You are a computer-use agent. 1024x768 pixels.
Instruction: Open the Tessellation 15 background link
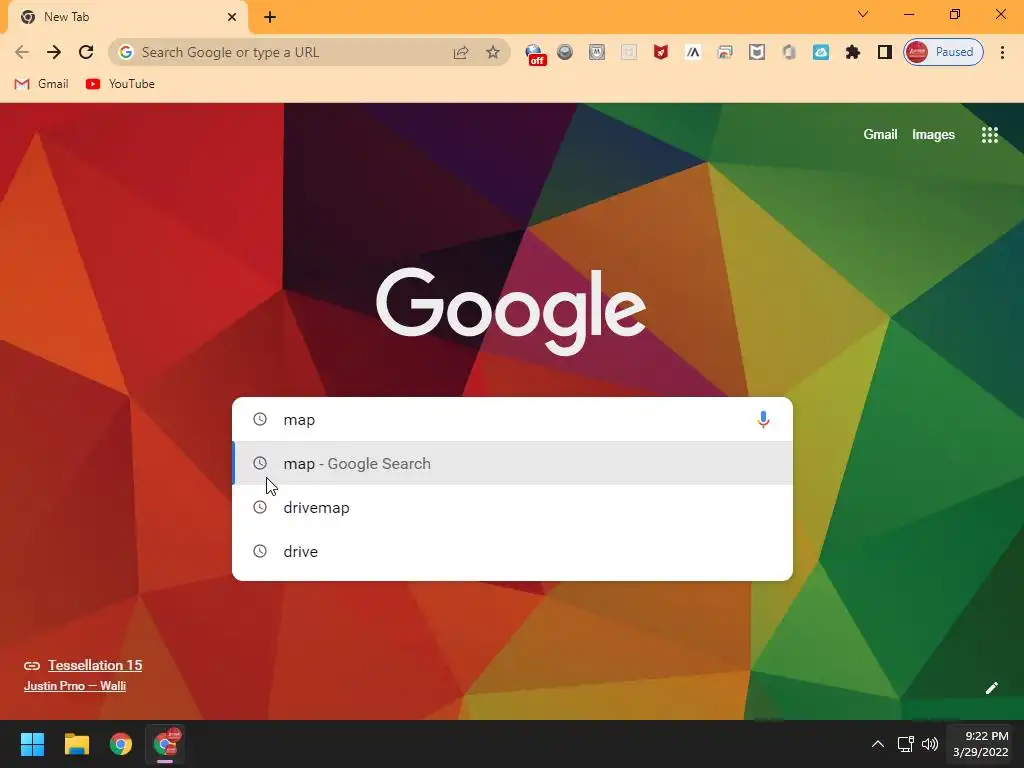95,665
